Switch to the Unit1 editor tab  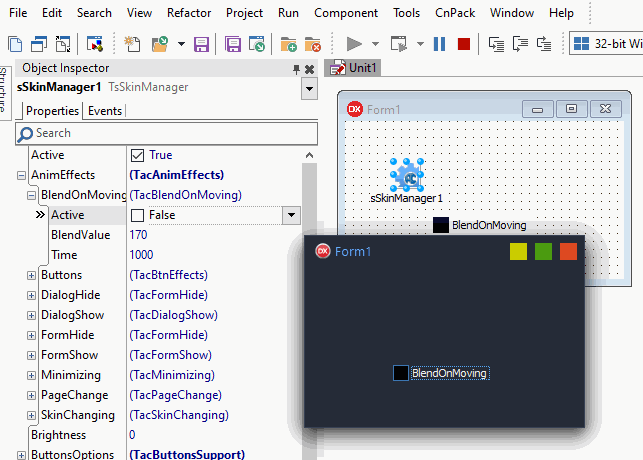click(x=353, y=68)
